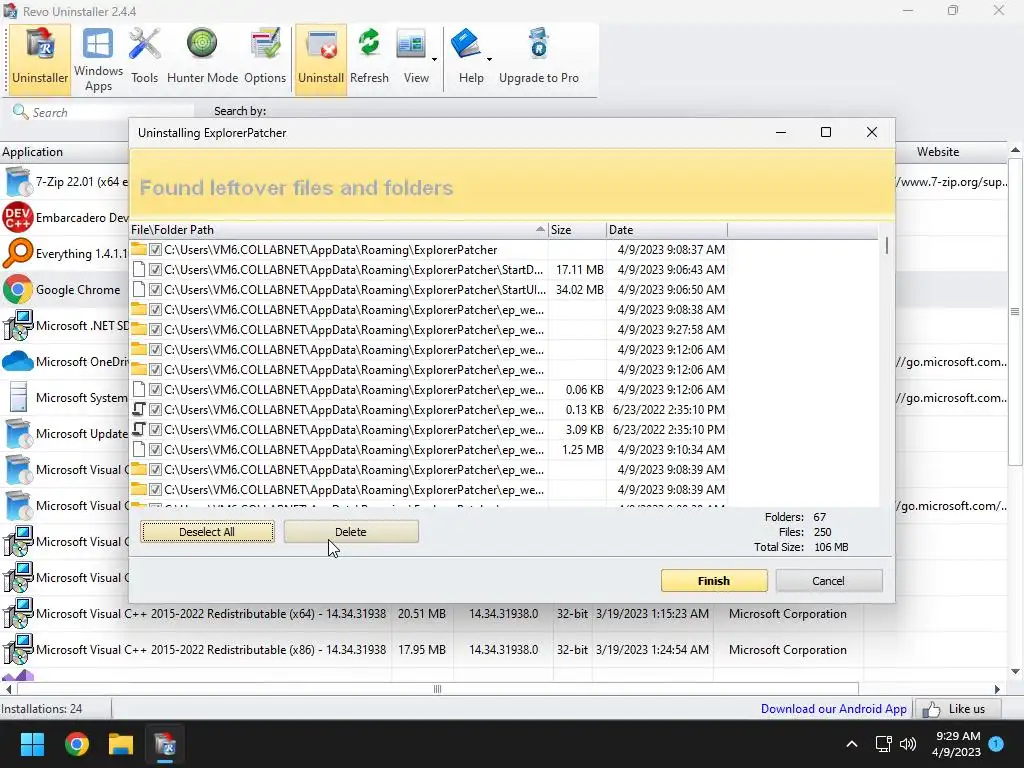Select the Google Chrome entry icon
Screen dimensions: 1024x768
coord(18,289)
